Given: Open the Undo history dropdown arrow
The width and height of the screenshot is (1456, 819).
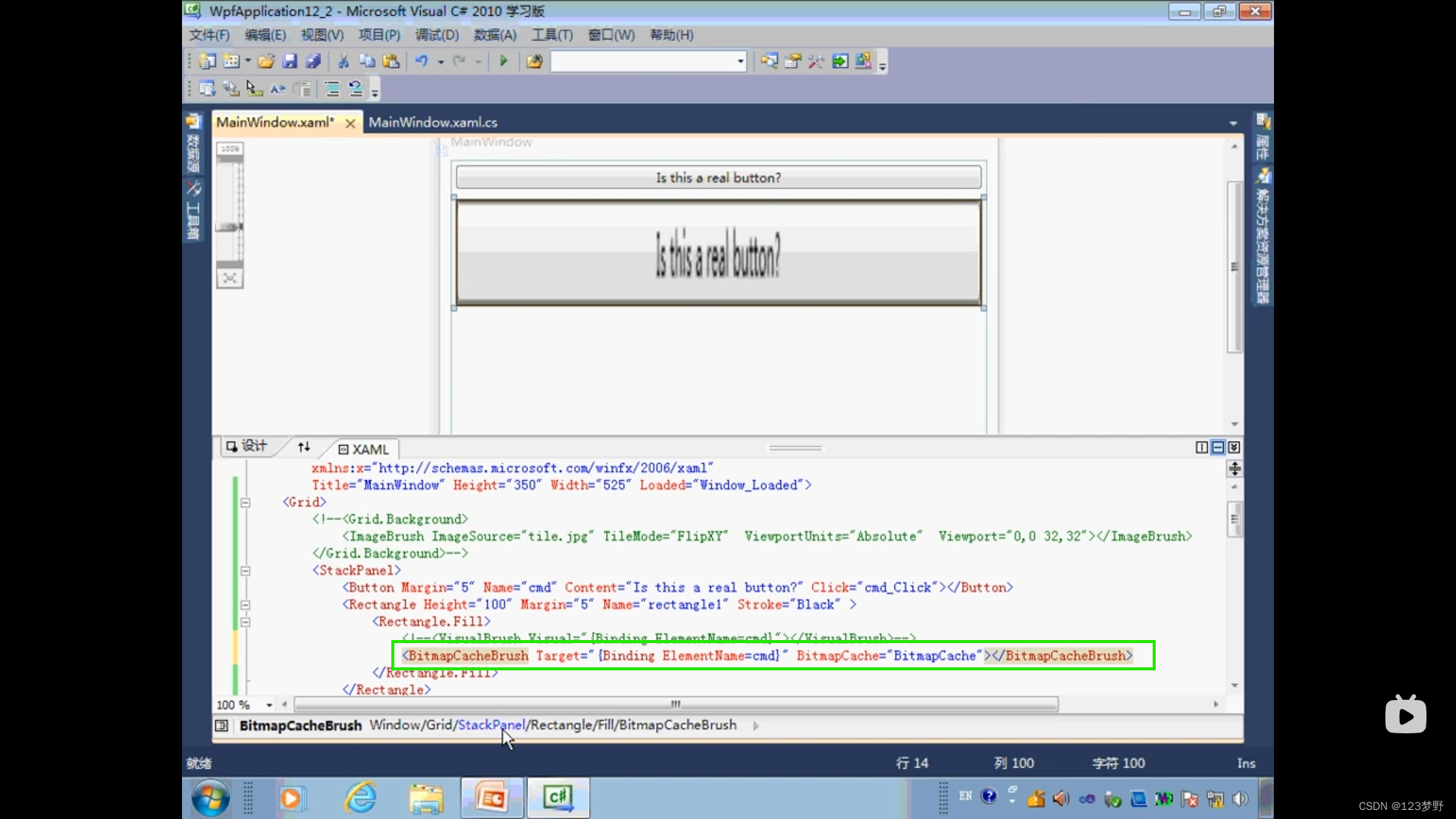Looking at the screenshot, I should 441,62.
